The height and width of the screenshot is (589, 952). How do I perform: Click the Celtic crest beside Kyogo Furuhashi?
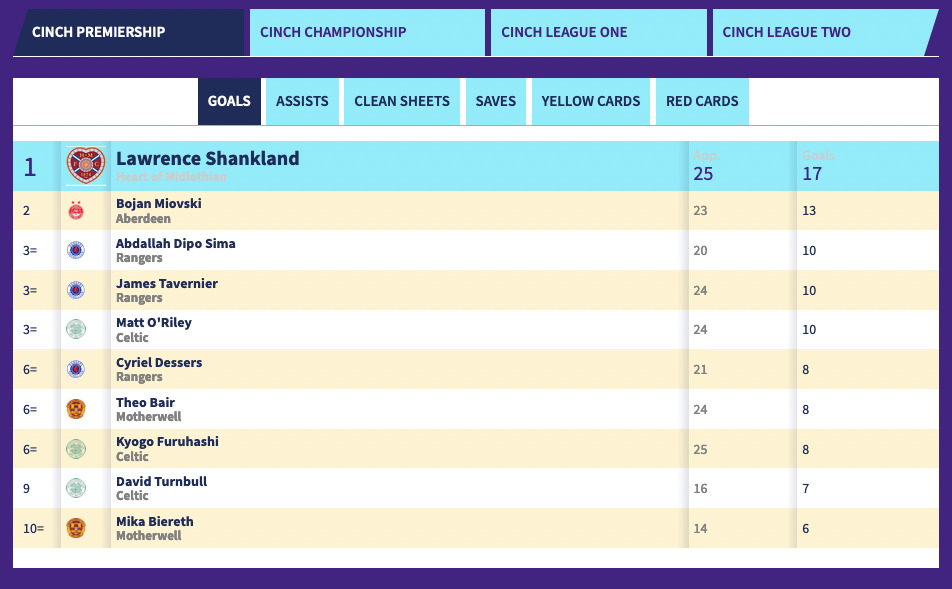click(x=76, y=449)
